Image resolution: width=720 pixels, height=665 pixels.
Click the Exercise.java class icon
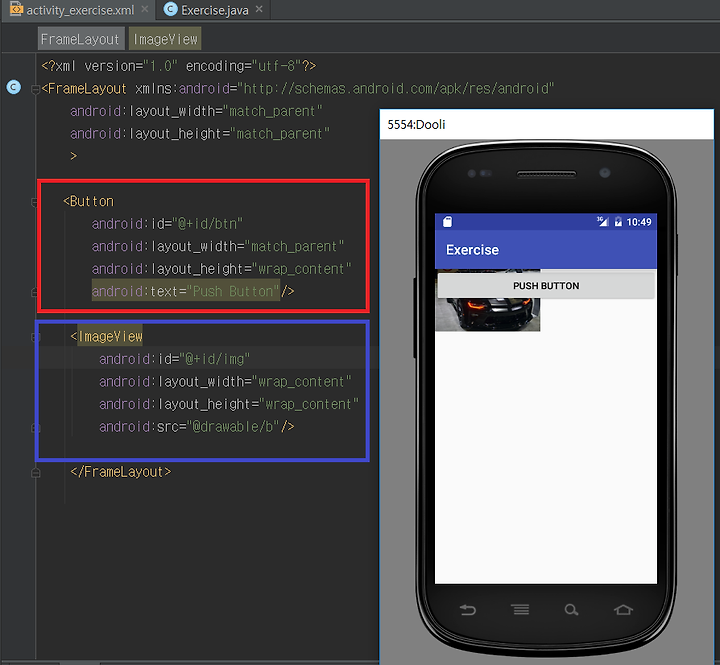coord(170,9)
